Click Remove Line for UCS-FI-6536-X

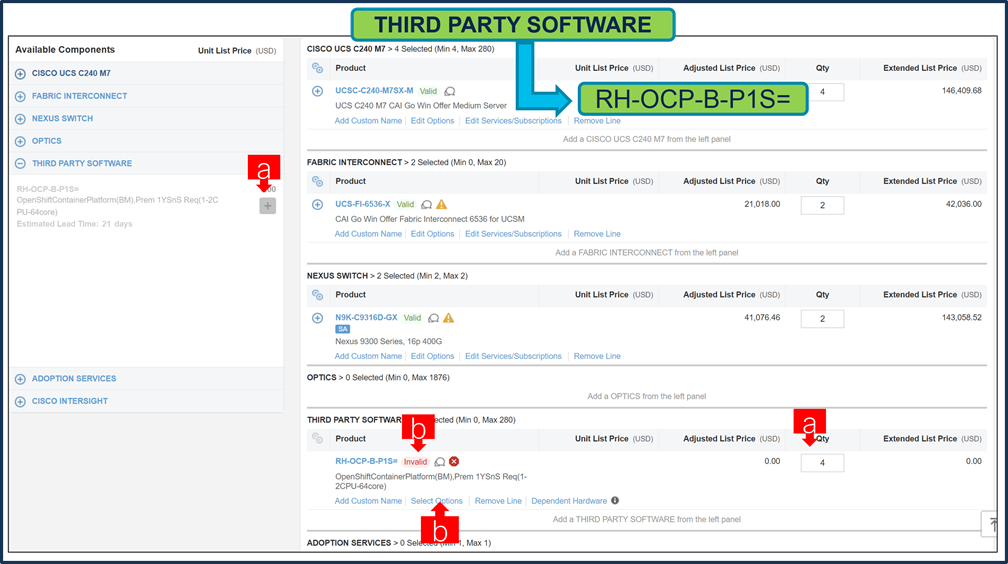597,234
